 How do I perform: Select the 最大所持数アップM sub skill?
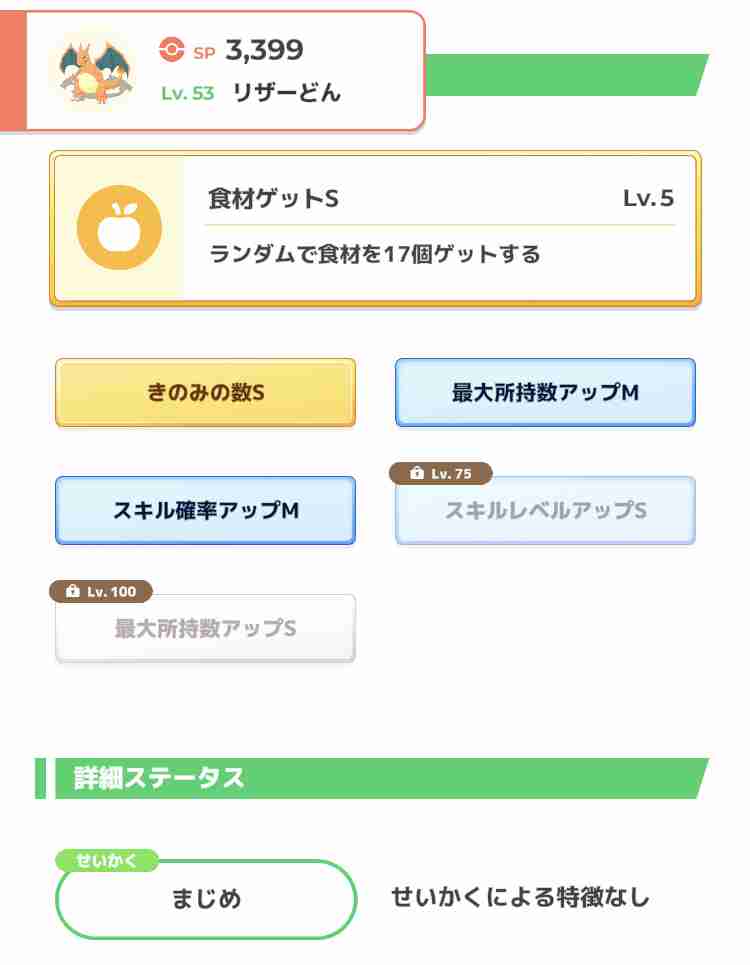click(545, 393)
